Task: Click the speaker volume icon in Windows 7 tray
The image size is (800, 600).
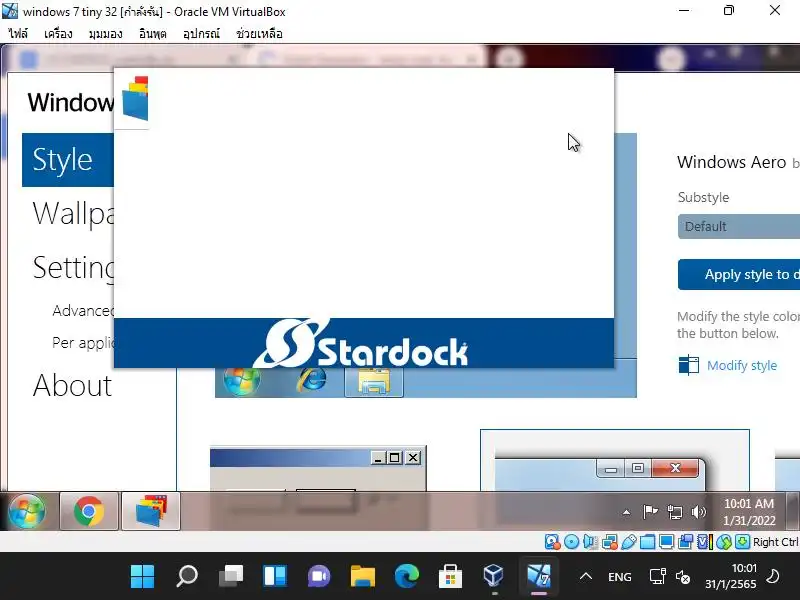Action: pos(698,512)
